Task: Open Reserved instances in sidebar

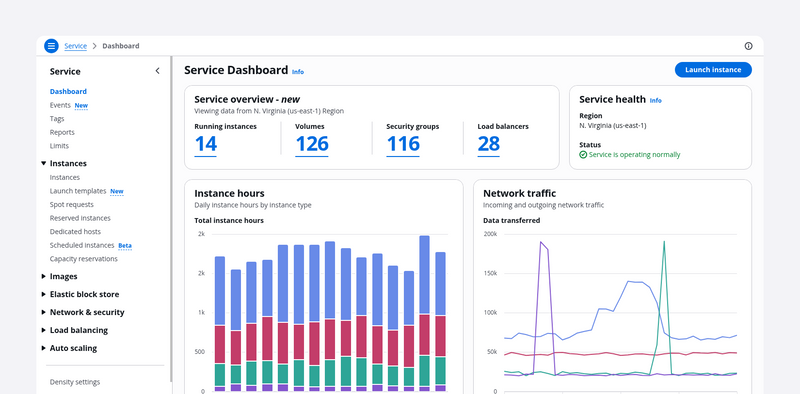Action: click(x=80, y=218)
